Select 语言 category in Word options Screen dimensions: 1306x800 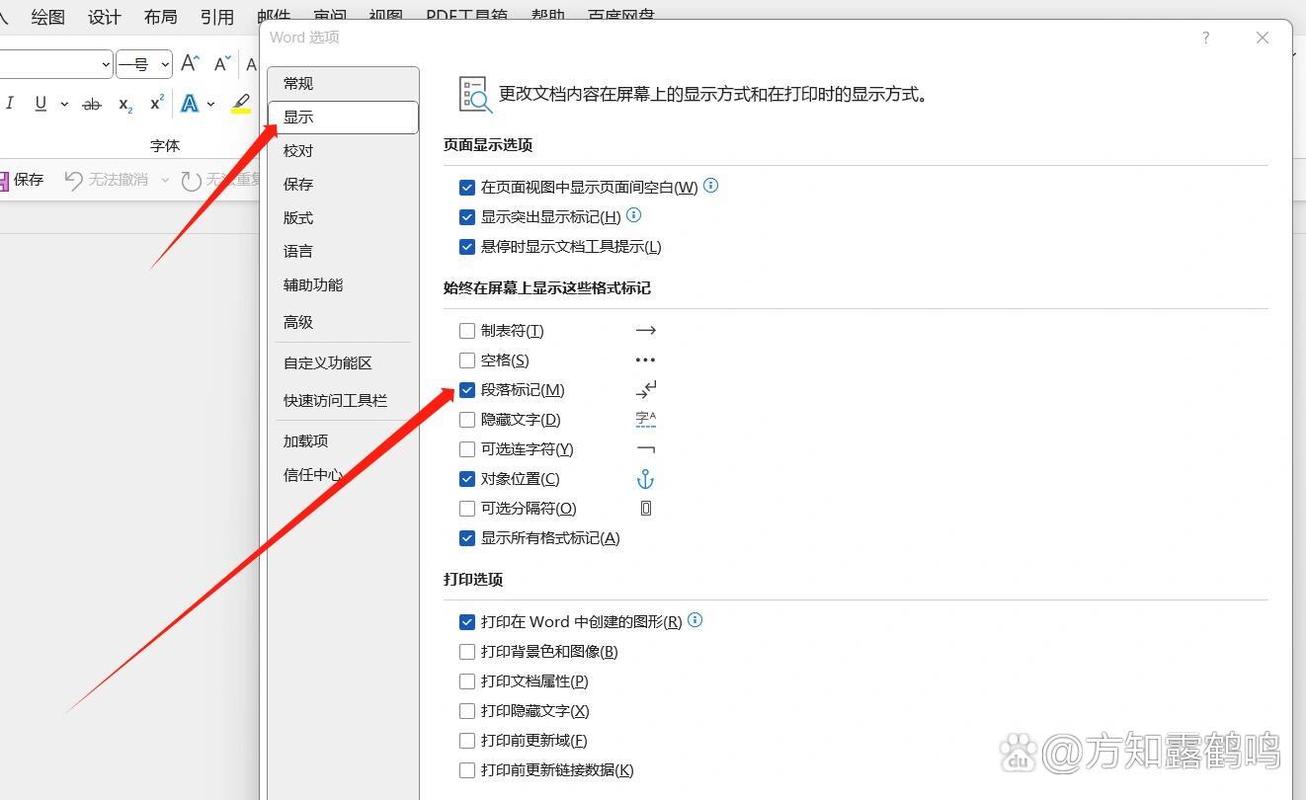point(343,251)
